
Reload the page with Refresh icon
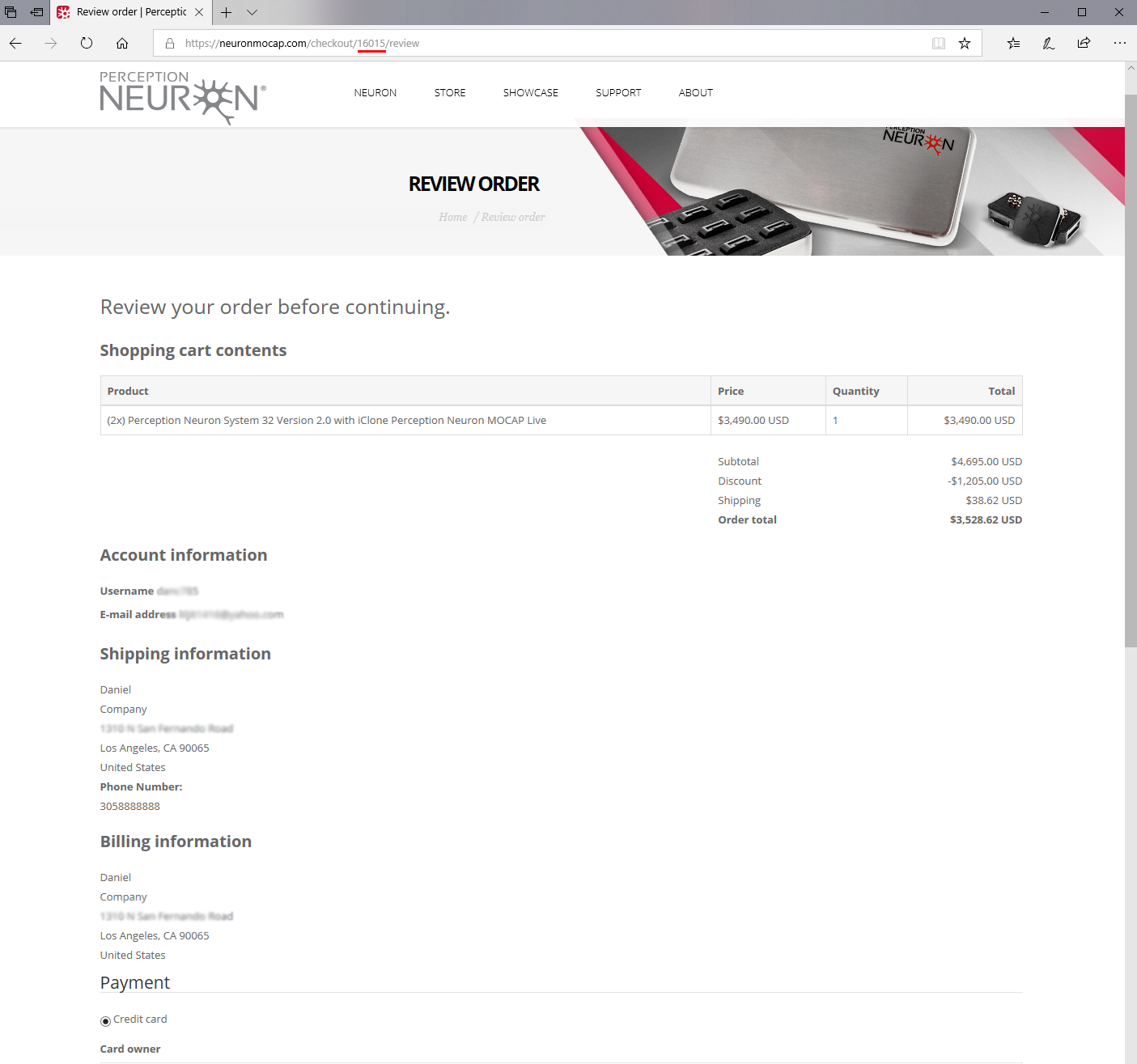[x=87, y=44]
